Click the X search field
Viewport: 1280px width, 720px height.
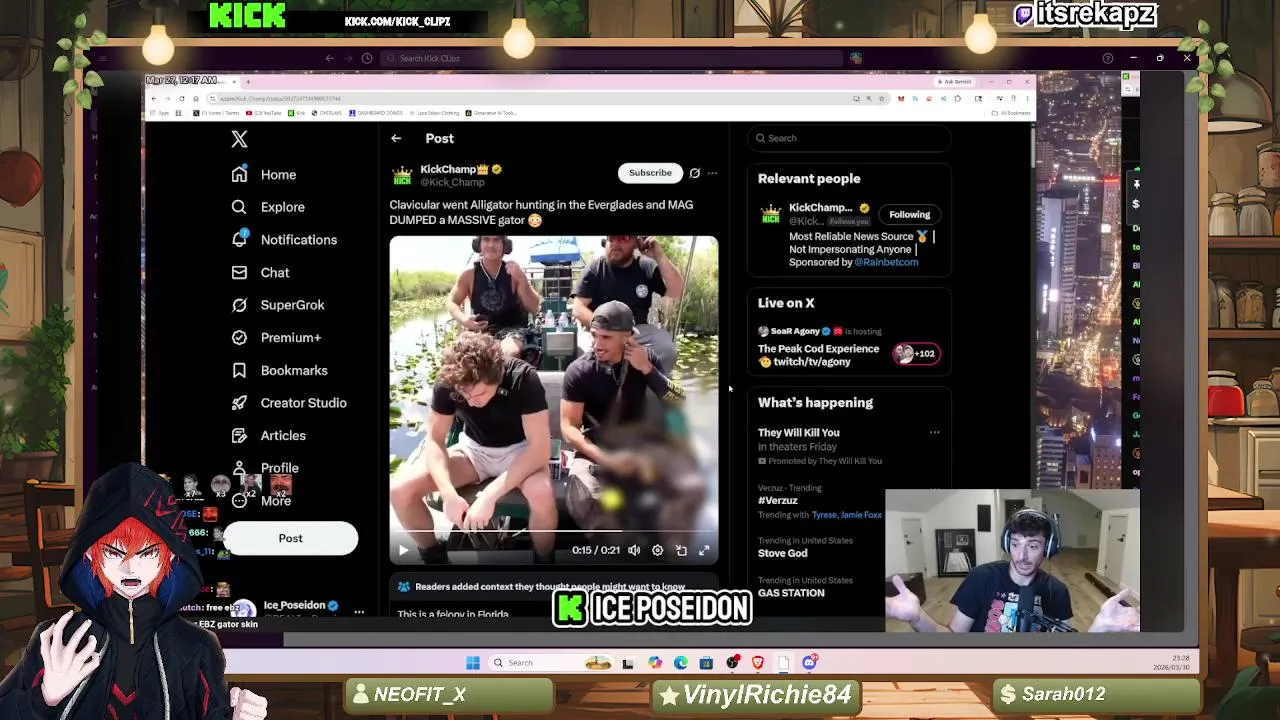[x=848, y=138]
